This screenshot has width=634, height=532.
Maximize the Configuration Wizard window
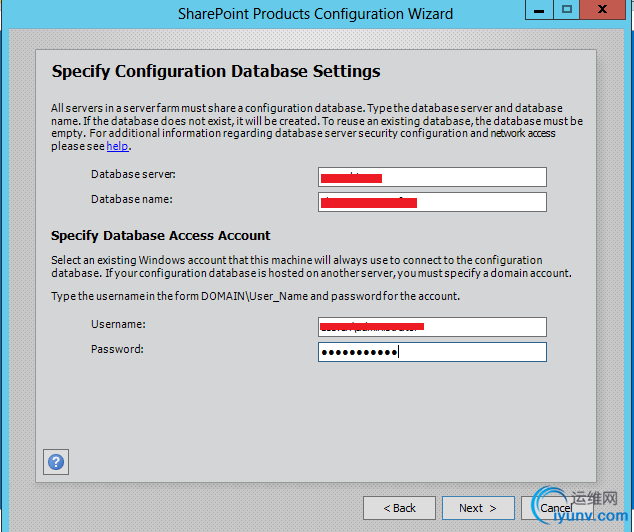coord(566,9)
